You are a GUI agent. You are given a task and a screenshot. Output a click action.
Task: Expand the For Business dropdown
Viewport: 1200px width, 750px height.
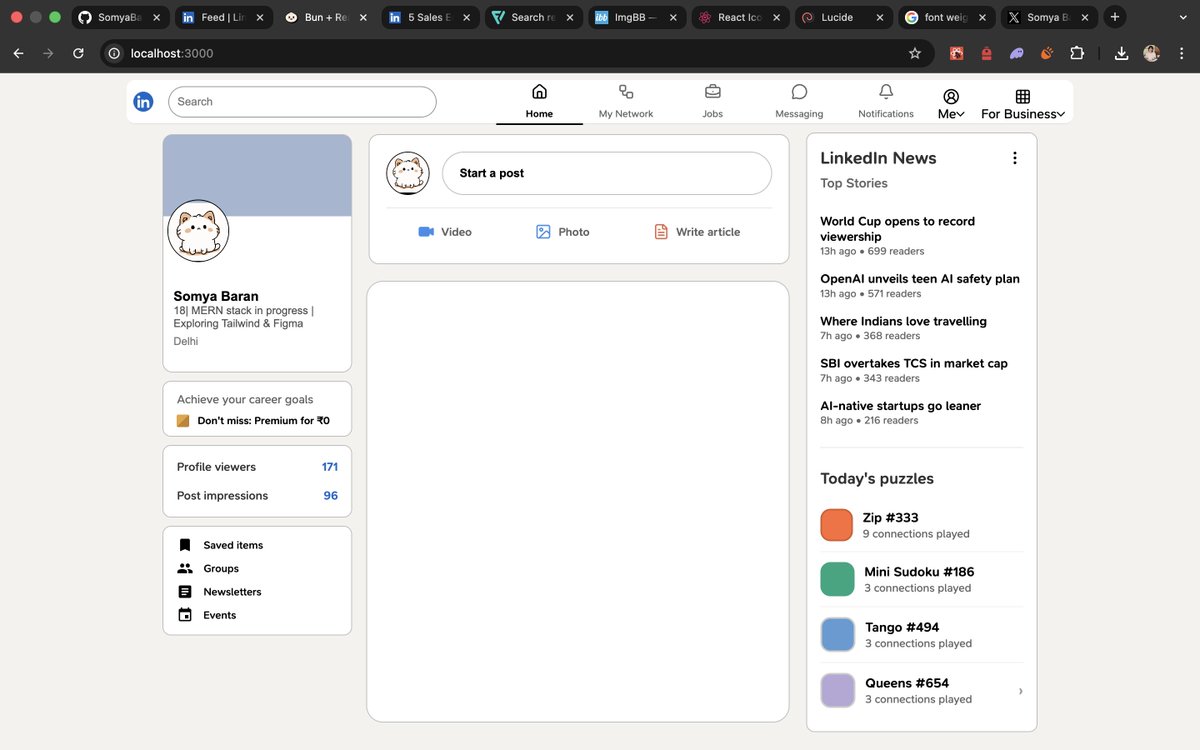coord(1023,104)
